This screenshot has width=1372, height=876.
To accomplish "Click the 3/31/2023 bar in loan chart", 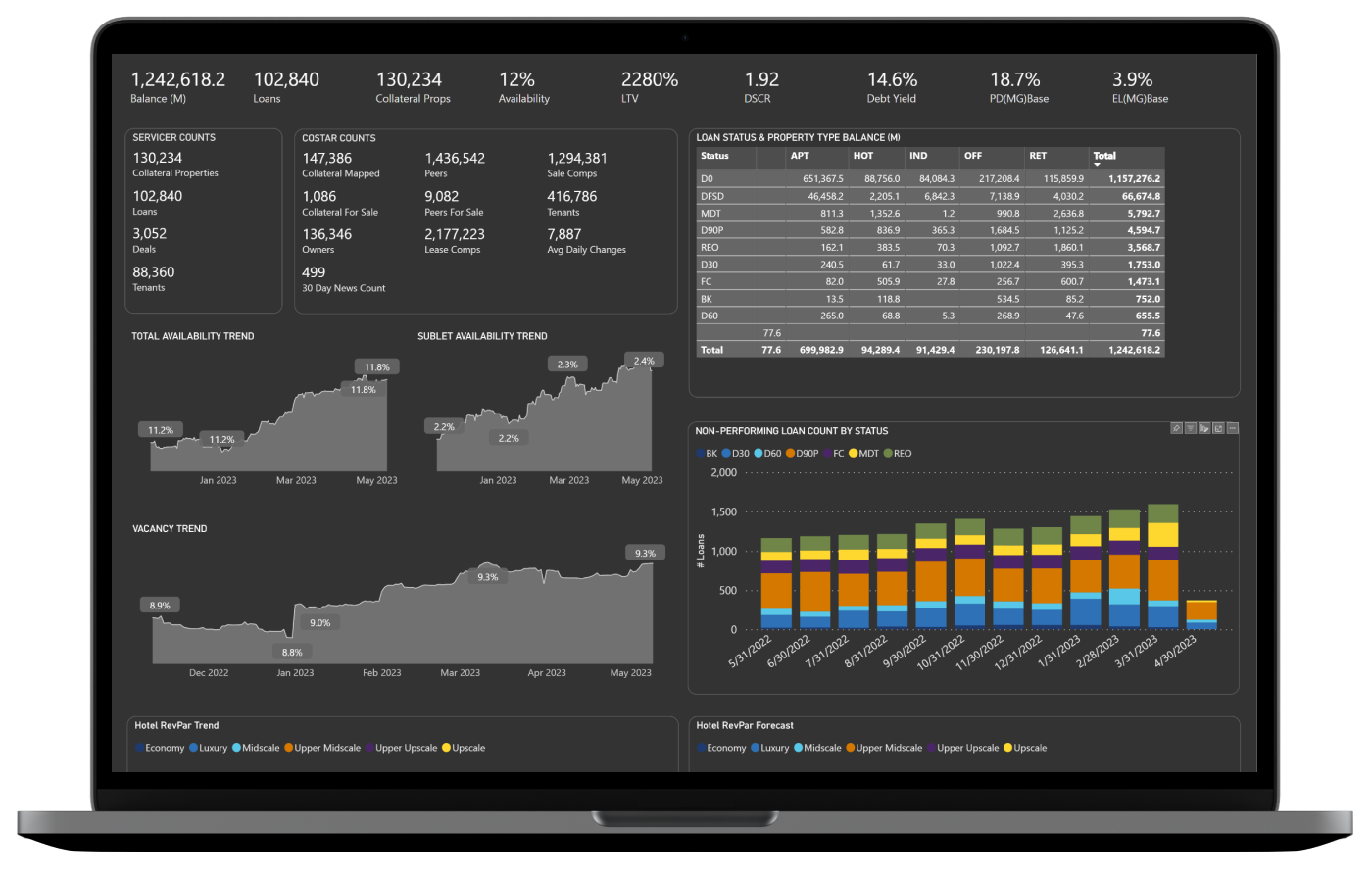I will pyautogui.click(x=1162, y=568).
